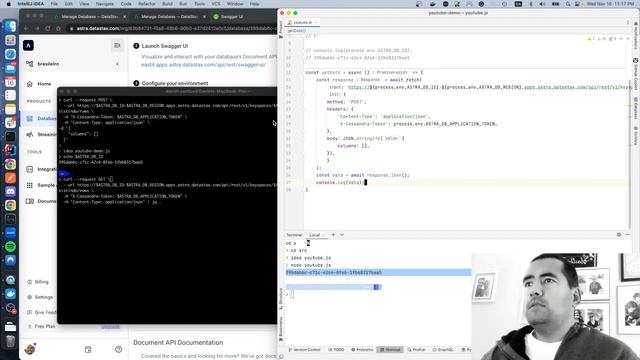Open Spotlight search in menu bar

[x=568, y=4]
